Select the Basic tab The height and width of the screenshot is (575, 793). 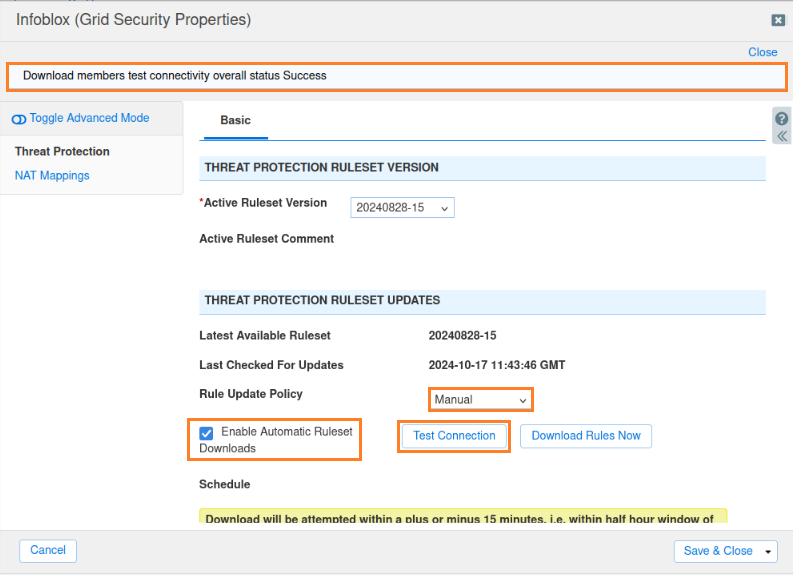(x=236, y=120)
